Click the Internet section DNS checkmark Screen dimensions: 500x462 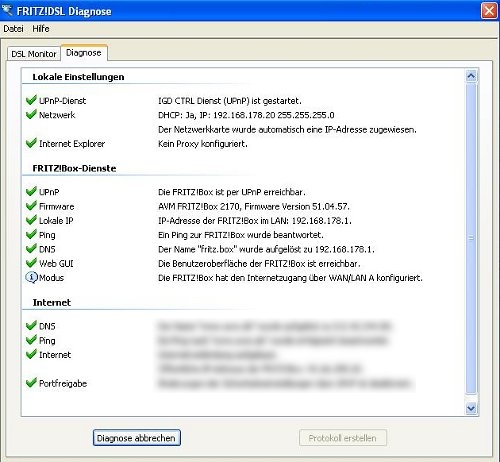pyautogui.click(x=31, y=325)
